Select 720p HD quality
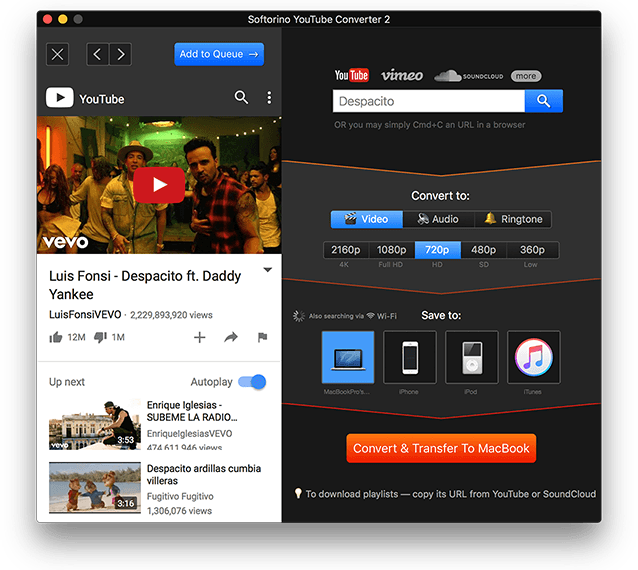Image resolution: width=638 pixels, height=570 pixels. click(438, 250)
